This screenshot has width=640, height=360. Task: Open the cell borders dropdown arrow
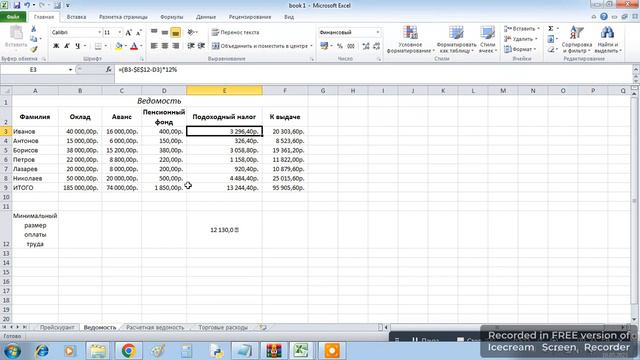pyautogui.click(x=105, y=46)
